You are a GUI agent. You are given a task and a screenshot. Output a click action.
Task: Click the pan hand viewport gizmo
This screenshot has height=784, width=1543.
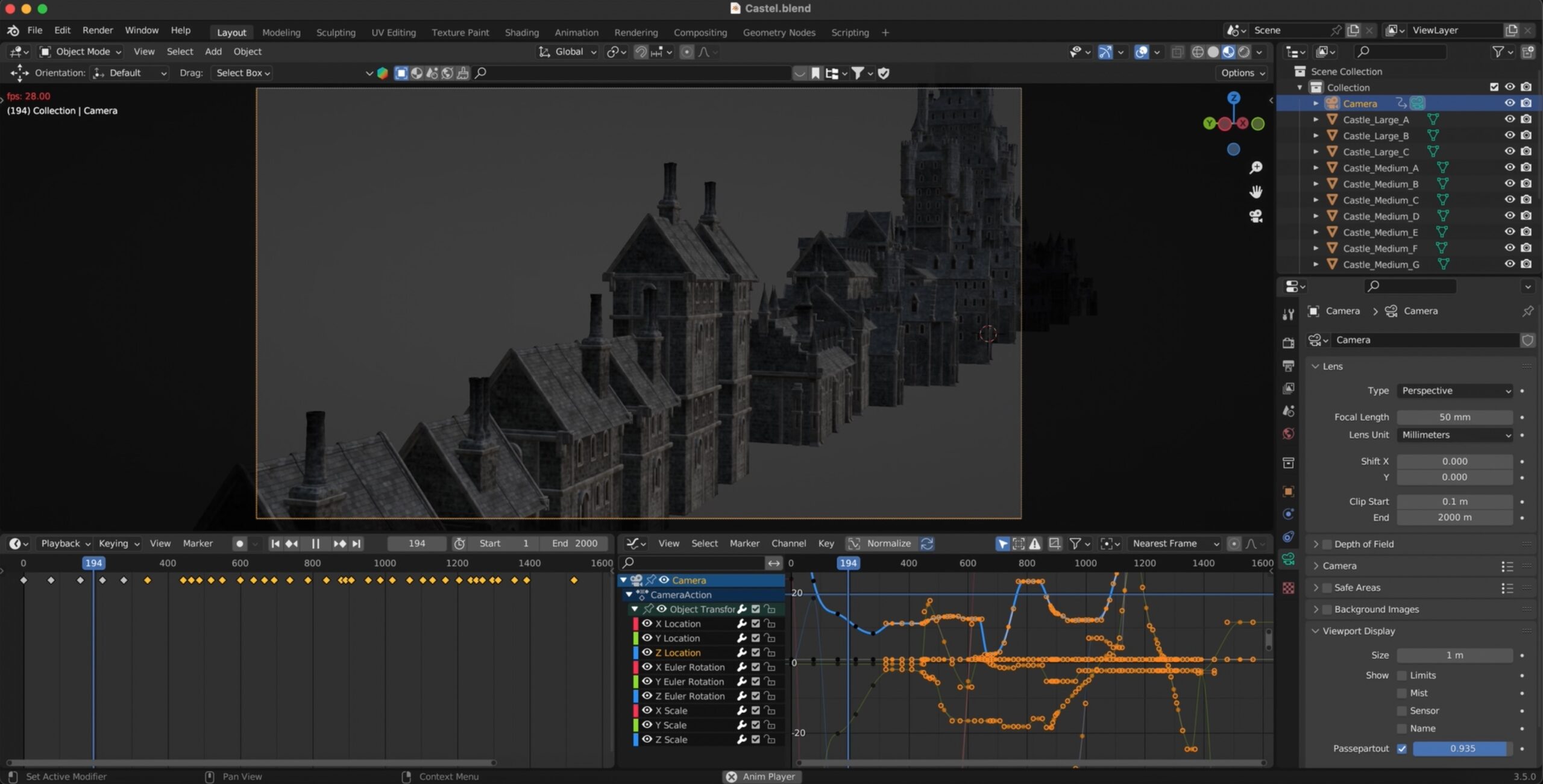[x=1255, y=192]
